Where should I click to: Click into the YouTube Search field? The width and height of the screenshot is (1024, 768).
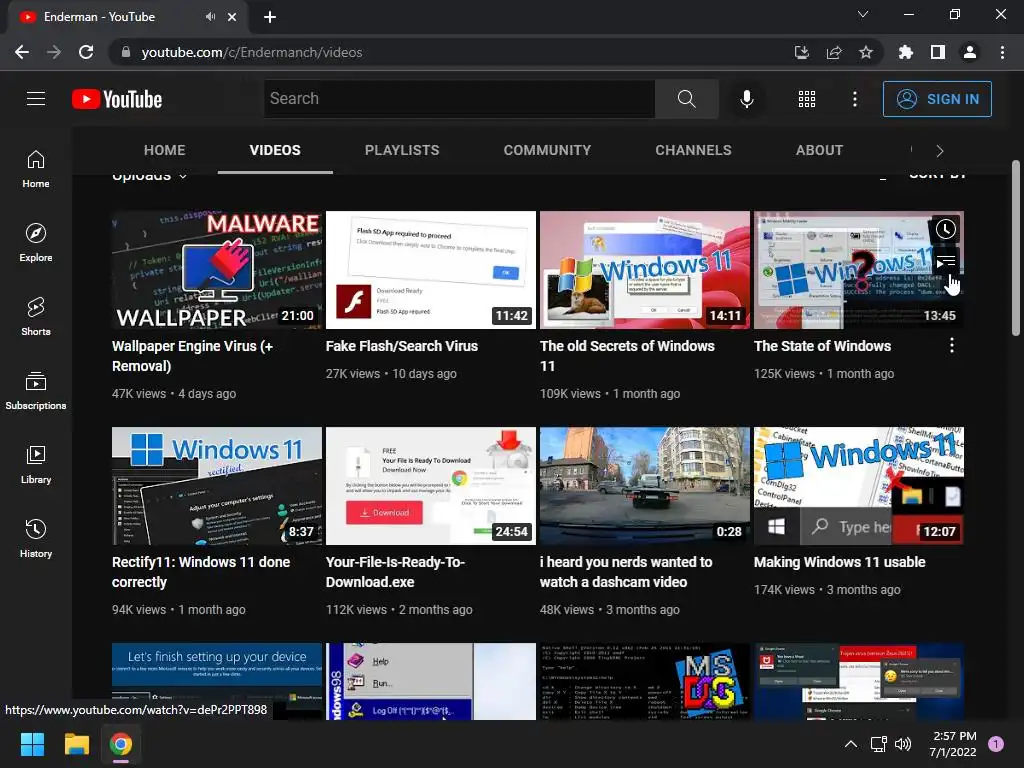pyautogui.click(x=459, y=99)
